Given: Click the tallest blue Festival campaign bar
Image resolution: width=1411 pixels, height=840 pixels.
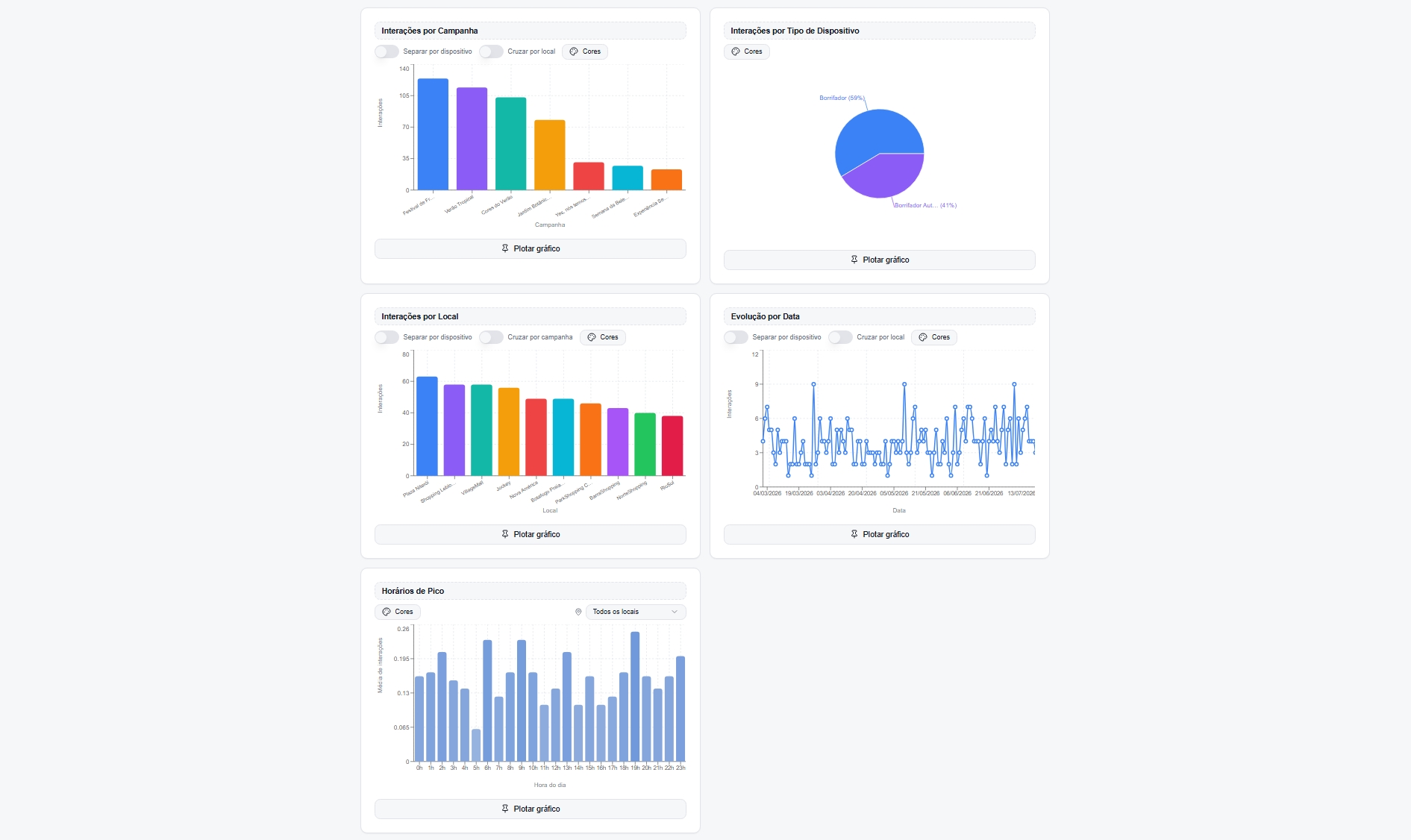Looking at the screenshot, I should [x=433, y=134].
